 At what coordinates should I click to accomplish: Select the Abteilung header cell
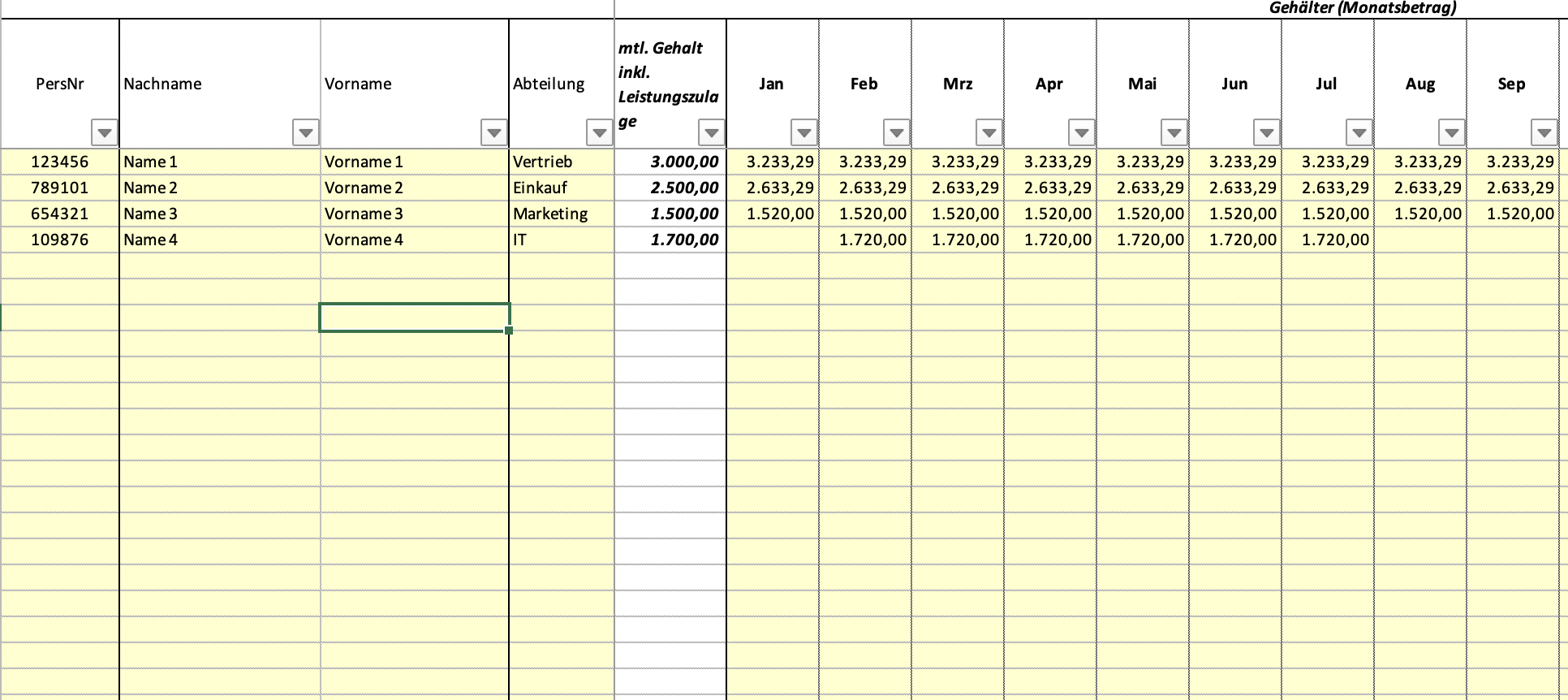pyautogui.click(x=562, y=84)
